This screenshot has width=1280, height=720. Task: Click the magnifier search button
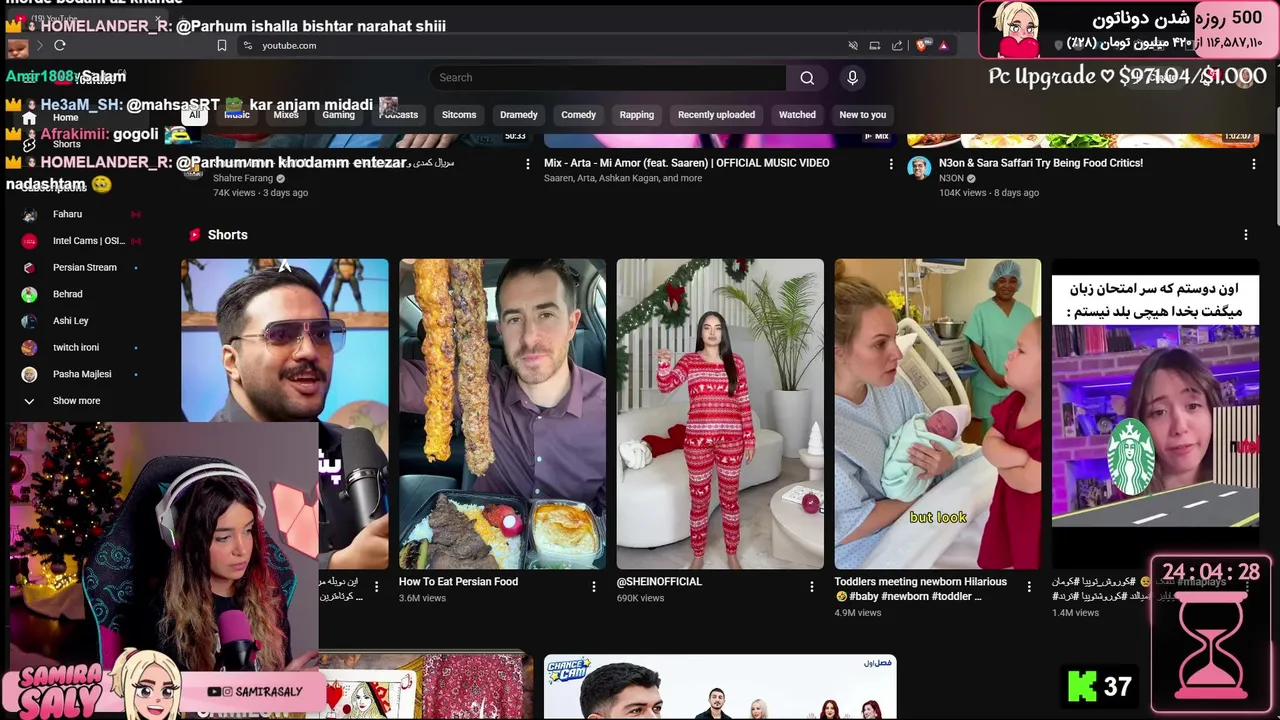[807, 78]
